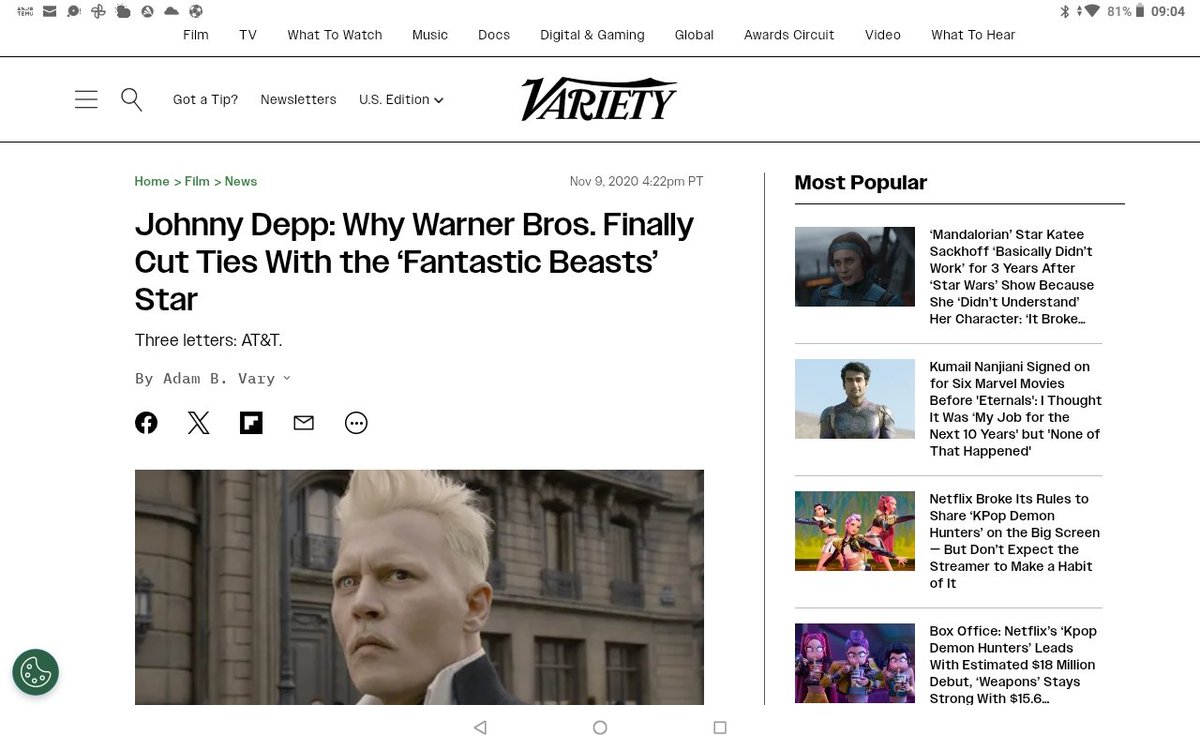Click the Kumail Nanjiani article thumbnail
Viewport: 1200px width, 750px height.
tap(855, 398)
